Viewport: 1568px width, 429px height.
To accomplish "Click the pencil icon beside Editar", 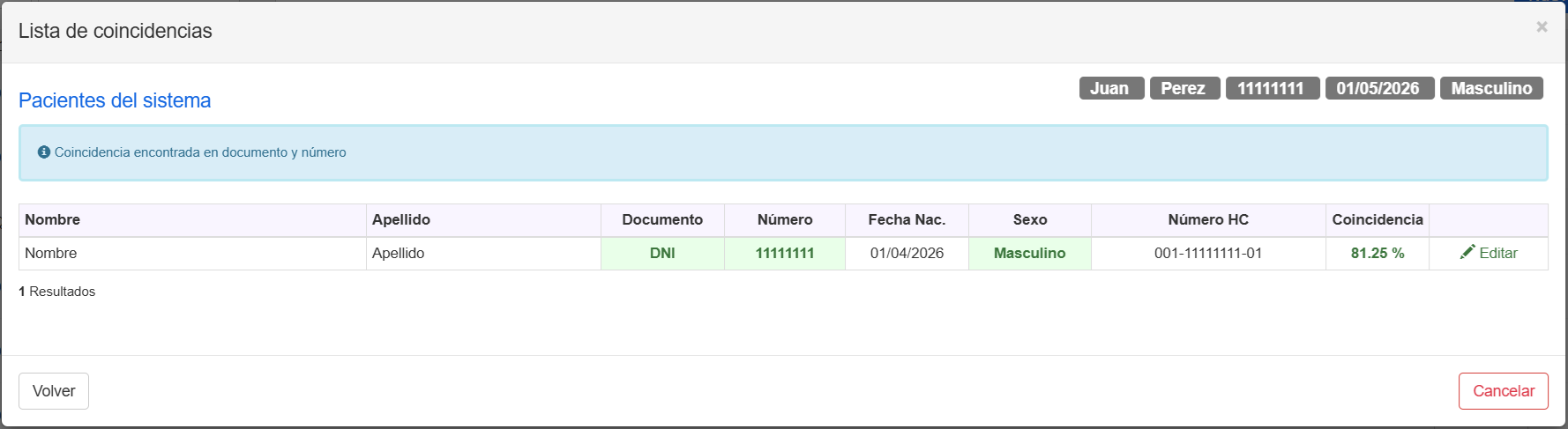I will [1467, 252].
